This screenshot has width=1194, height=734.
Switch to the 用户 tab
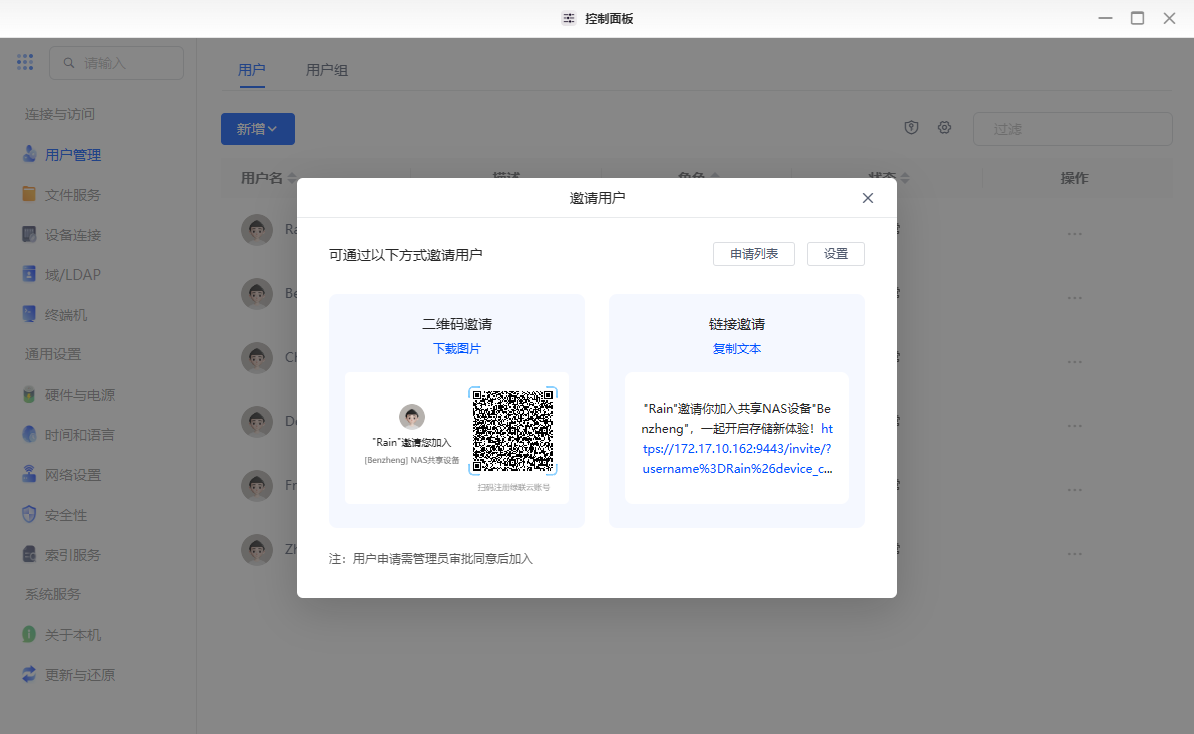pos(251,70)
